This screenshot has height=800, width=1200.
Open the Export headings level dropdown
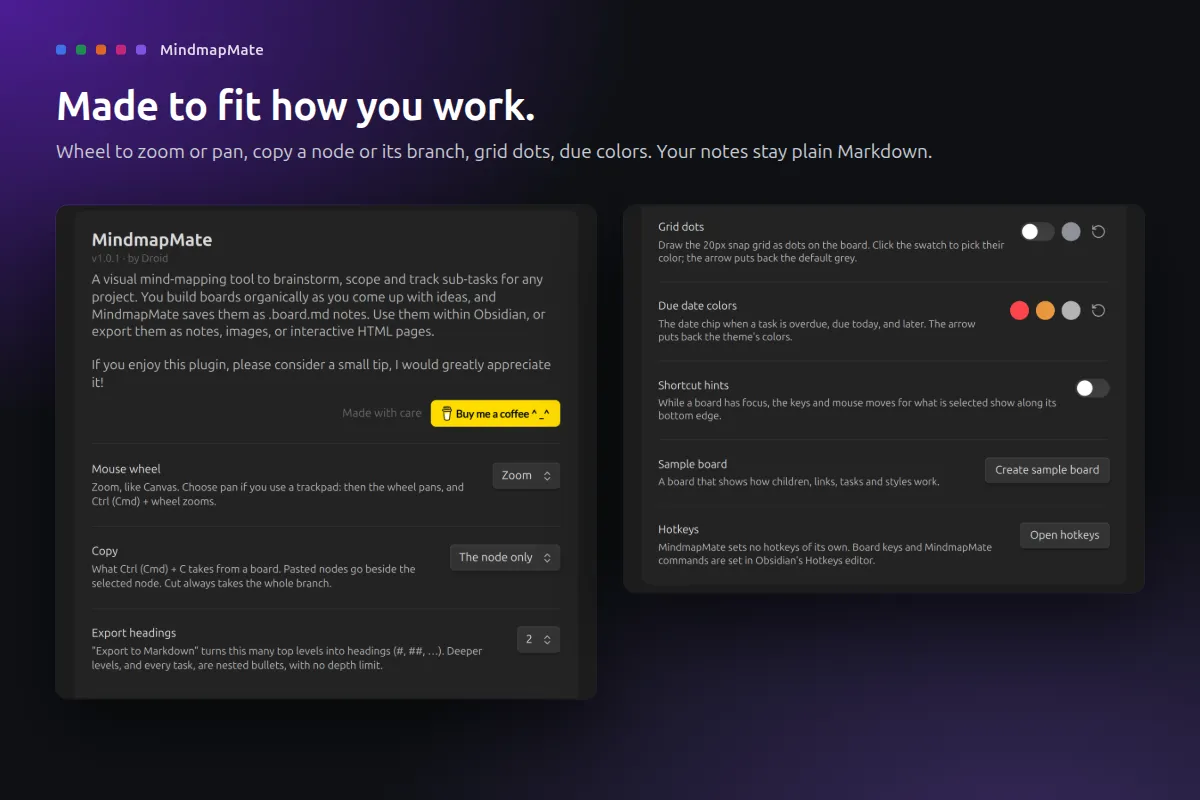538,639
